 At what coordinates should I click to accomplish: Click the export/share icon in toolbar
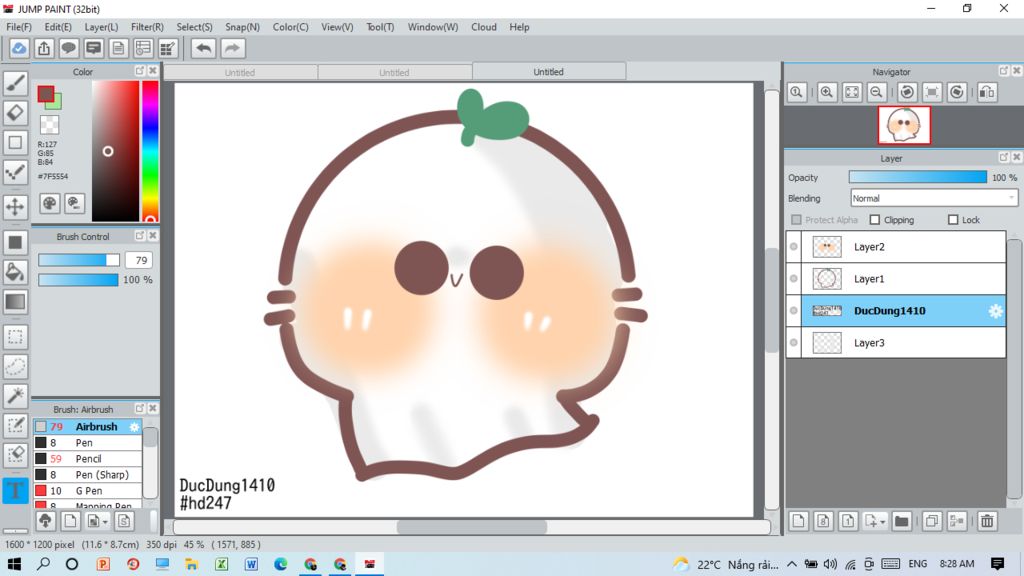click(44, 48)
